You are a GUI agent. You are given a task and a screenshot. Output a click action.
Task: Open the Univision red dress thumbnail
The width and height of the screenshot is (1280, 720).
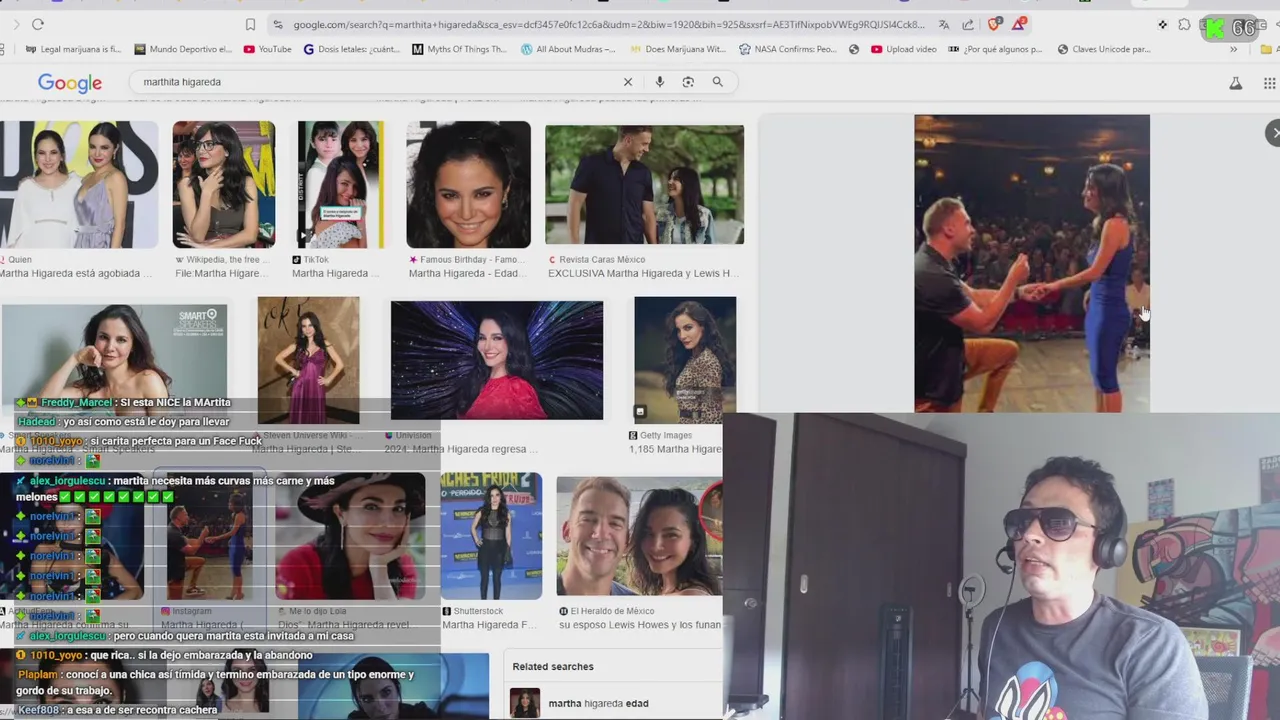pyautogui.click(x=497, y=360)
